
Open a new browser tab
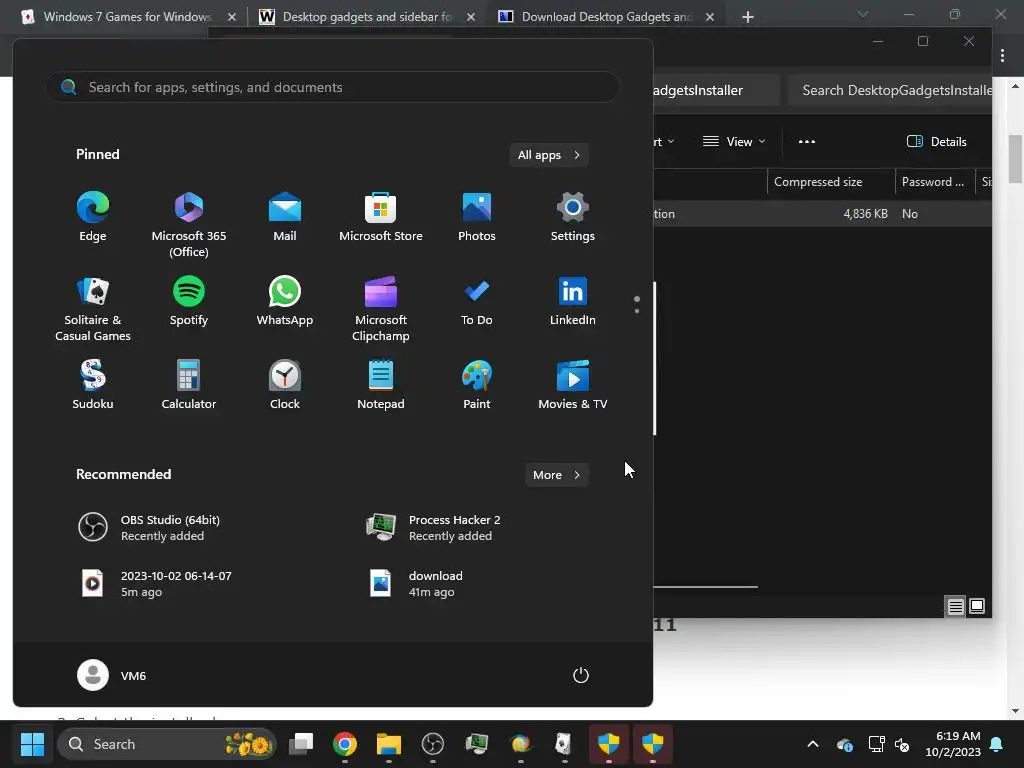click(x=748, y=17)
